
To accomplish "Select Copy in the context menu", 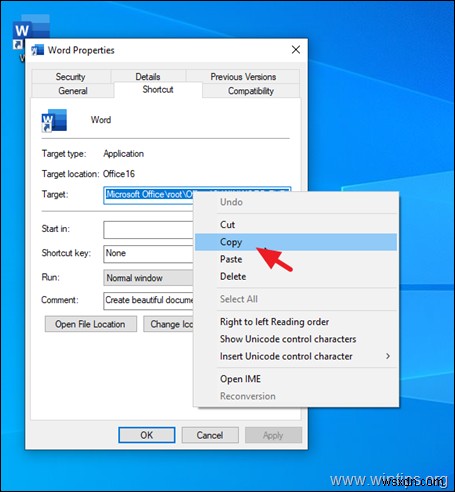I will [x=296, y=242].
